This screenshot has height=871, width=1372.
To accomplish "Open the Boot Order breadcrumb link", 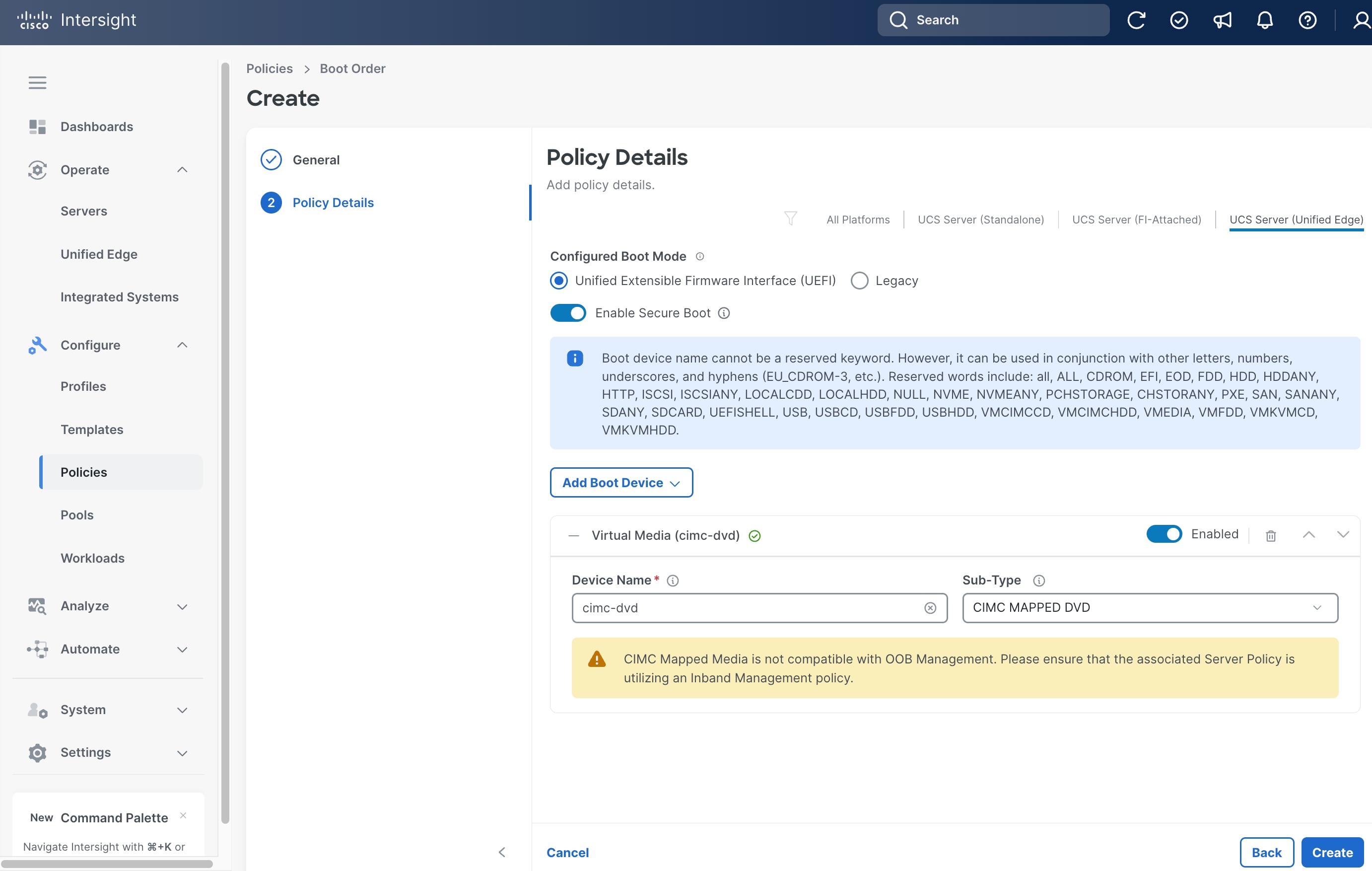I will (x=353, y=69).
